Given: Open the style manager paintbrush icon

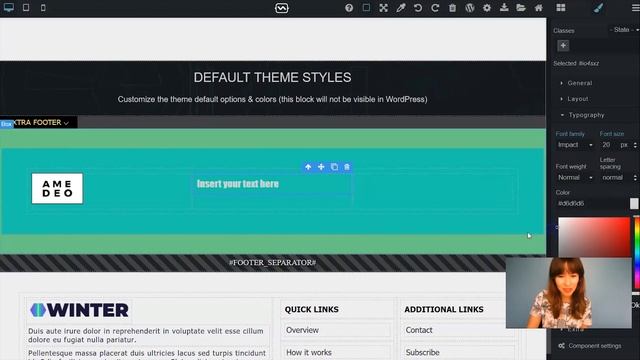Looking at the screenshot, I should pos(598,8).
